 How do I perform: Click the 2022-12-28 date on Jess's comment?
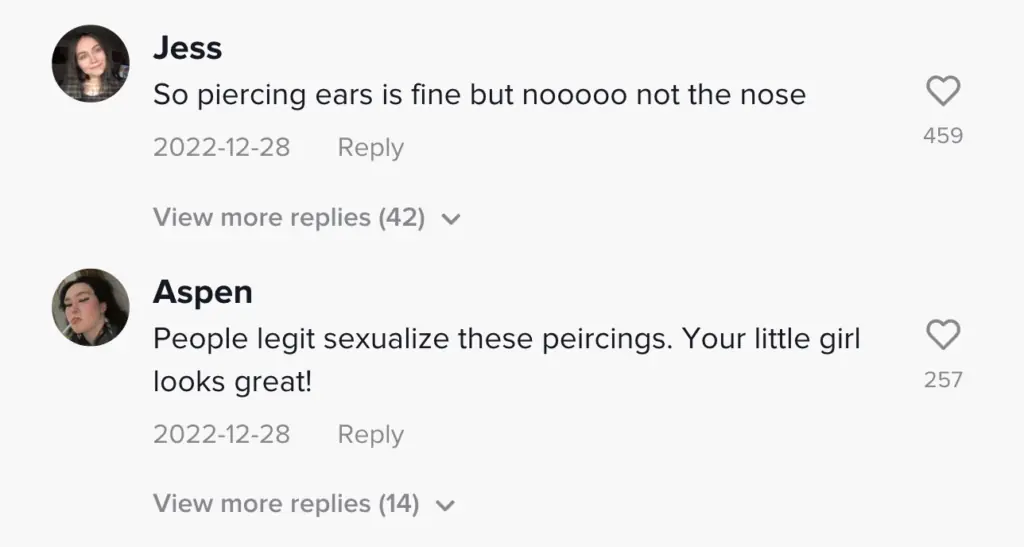click(x=221, y=148)
